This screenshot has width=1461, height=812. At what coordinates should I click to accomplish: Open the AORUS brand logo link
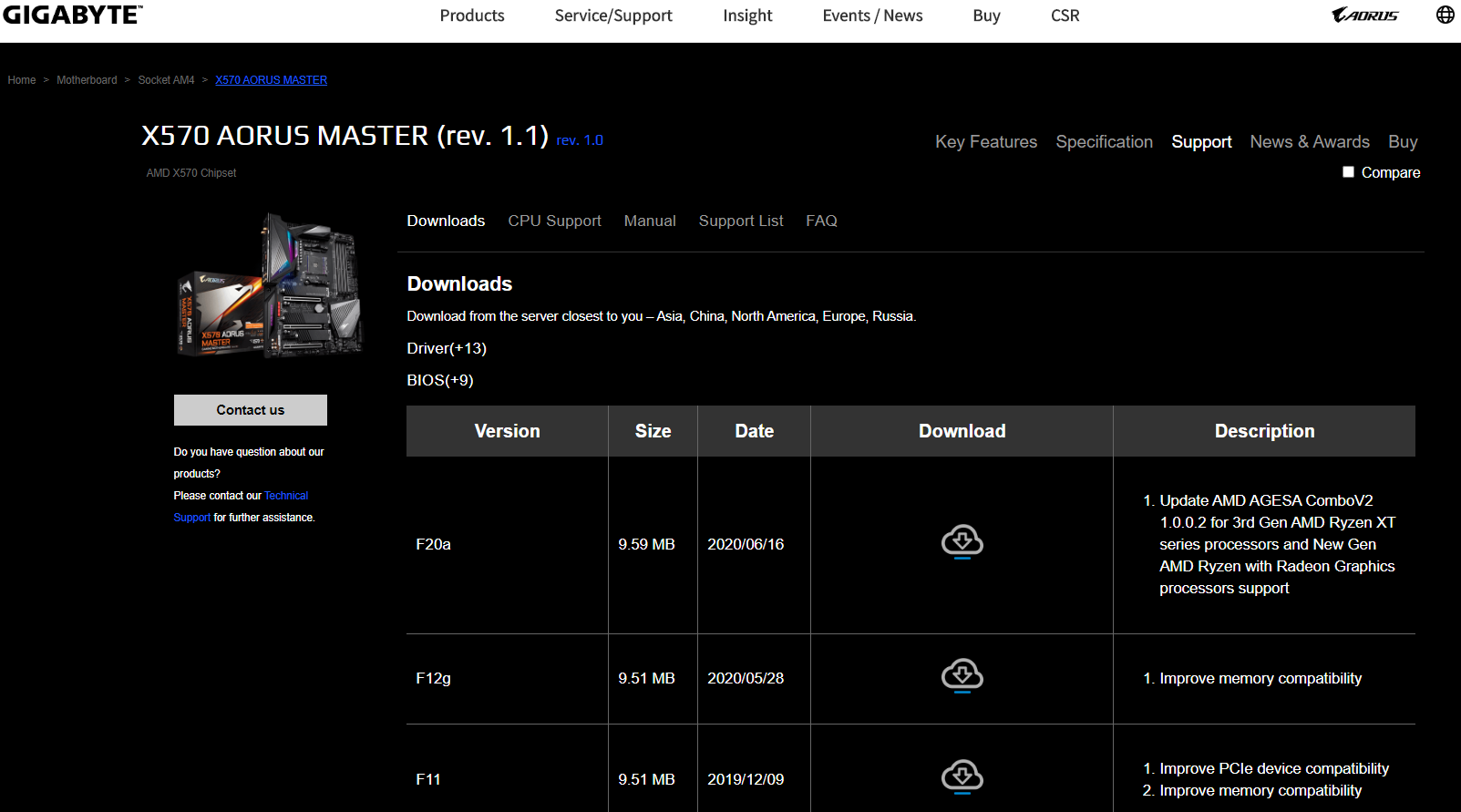pos(1364,15)
